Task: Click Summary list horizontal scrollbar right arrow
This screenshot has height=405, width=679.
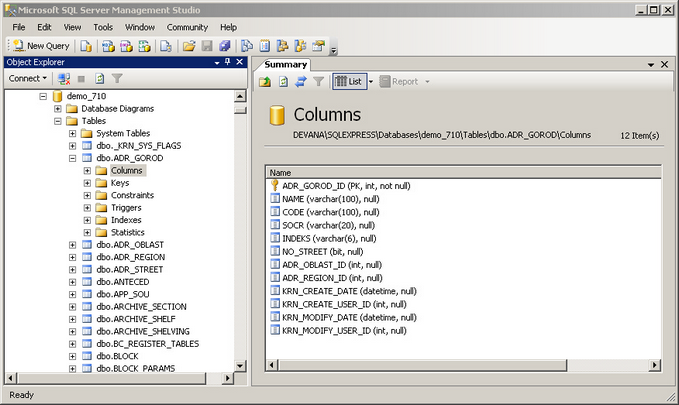Action: (x=655, y=365)
